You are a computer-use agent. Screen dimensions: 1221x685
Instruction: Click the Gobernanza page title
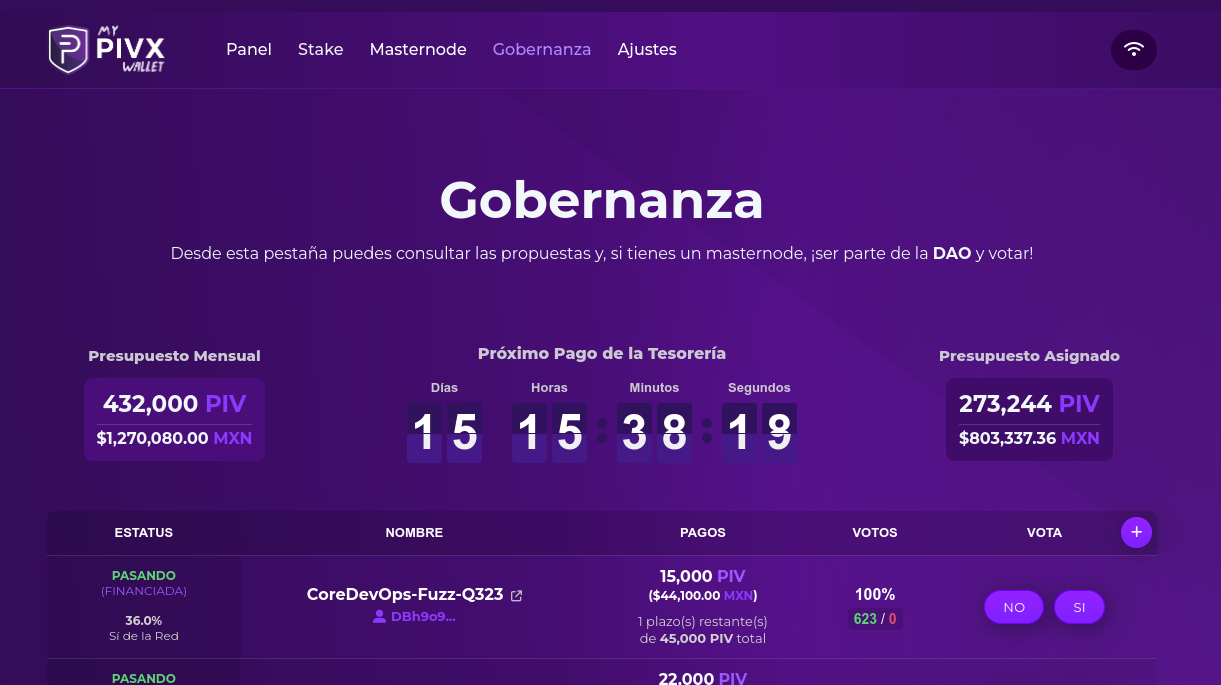pyautogui.click(x=602, y=200)
